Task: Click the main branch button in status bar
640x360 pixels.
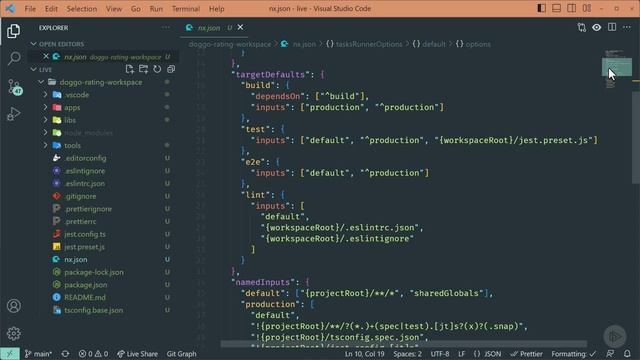Action: [x=38, y=354]
